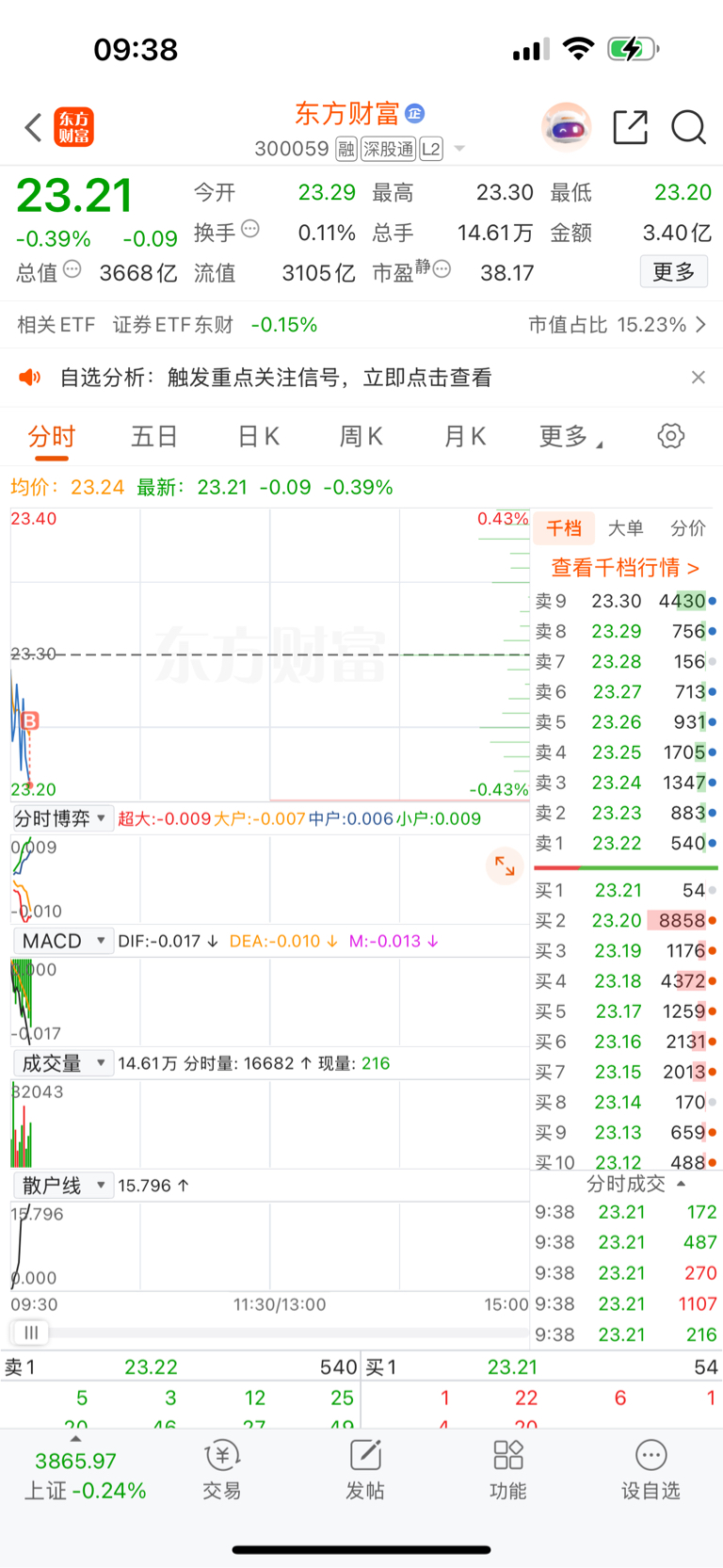The height and width of the screenshot is (1568, 723).
Task: Switch to the 周K tab
Action: tap(361, 436)
